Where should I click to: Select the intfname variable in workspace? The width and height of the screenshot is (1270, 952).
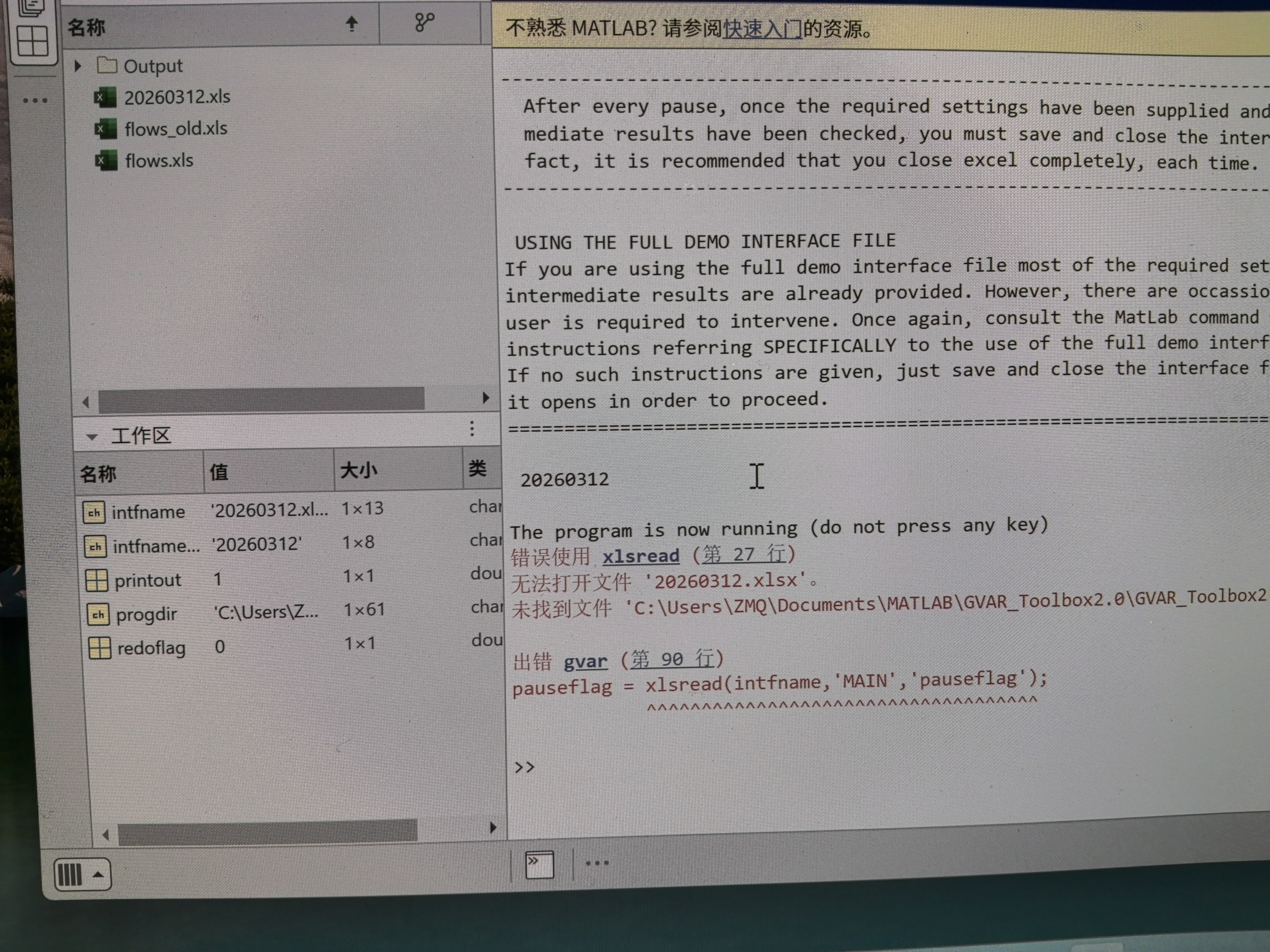pyautogui.click(x=148, y=512)
